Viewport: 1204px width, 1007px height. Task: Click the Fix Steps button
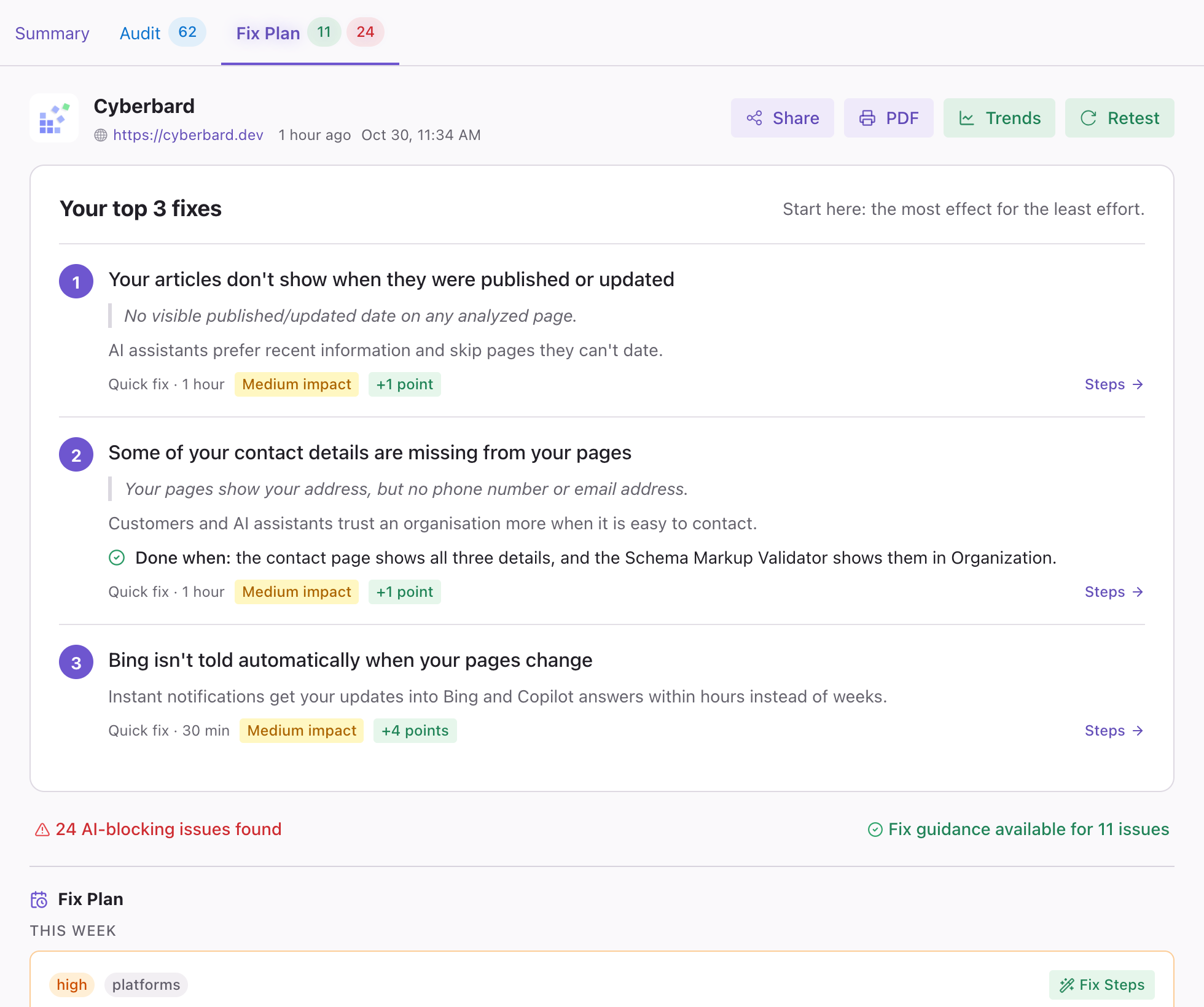tap(1102, 985)
